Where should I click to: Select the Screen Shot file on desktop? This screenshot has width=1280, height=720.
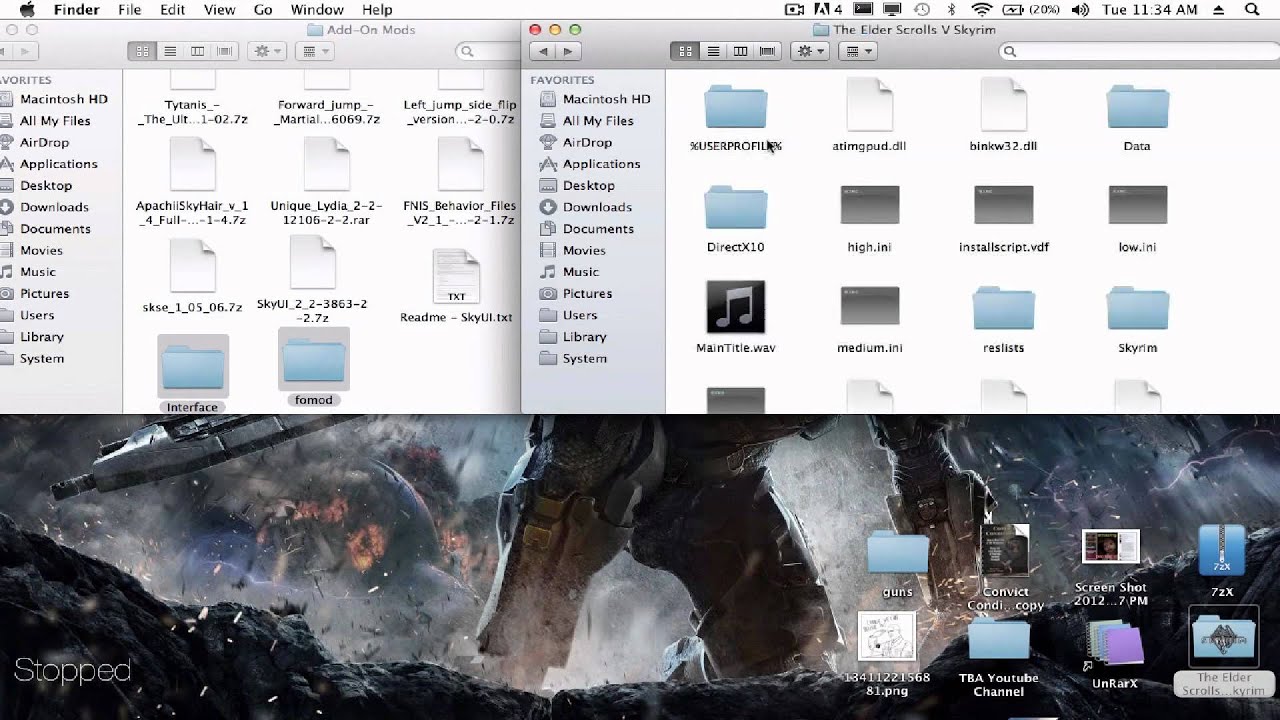coord(1110,547)
